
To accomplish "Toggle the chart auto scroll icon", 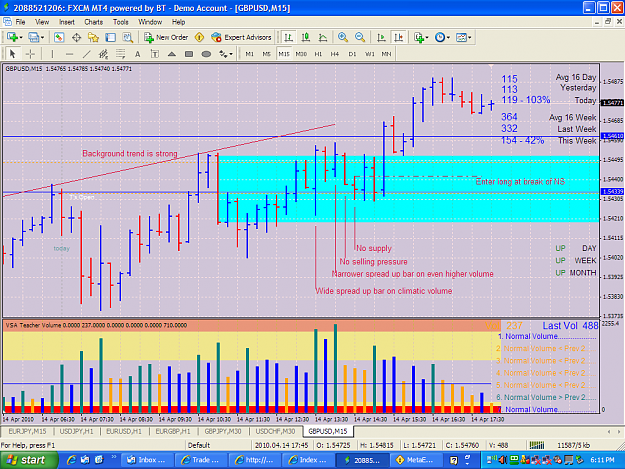I will tap(381, 37).
